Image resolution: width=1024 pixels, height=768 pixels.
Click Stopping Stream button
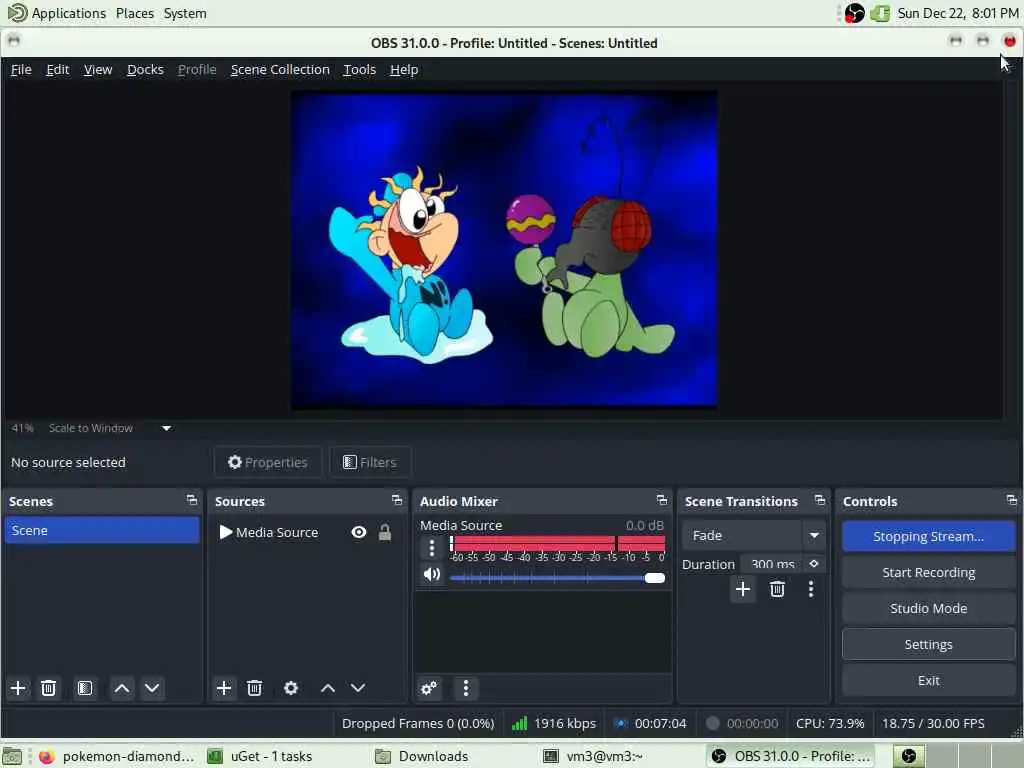(928, 536)
